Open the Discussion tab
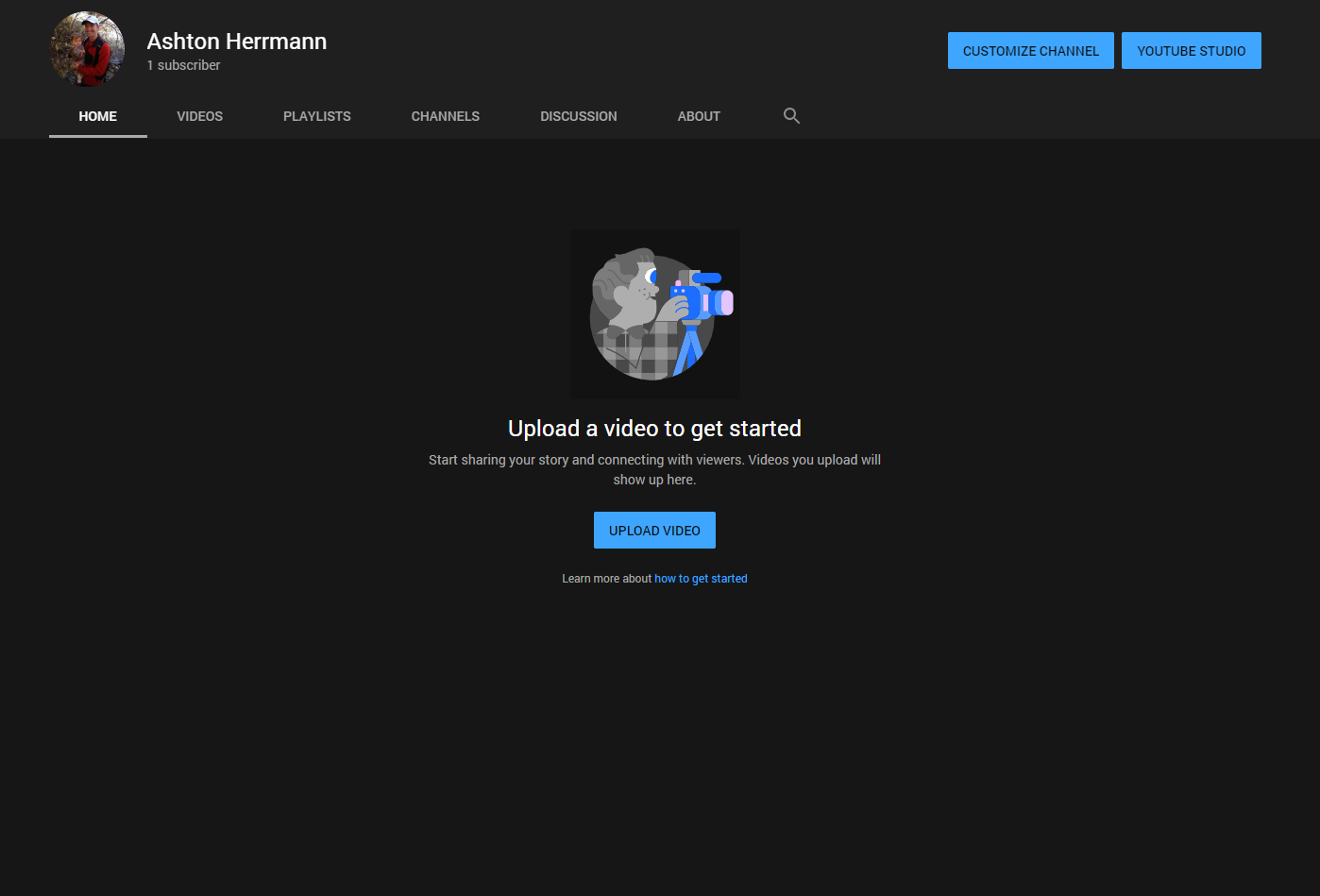This screenshot has height=896, width=1320. (579, 116)
